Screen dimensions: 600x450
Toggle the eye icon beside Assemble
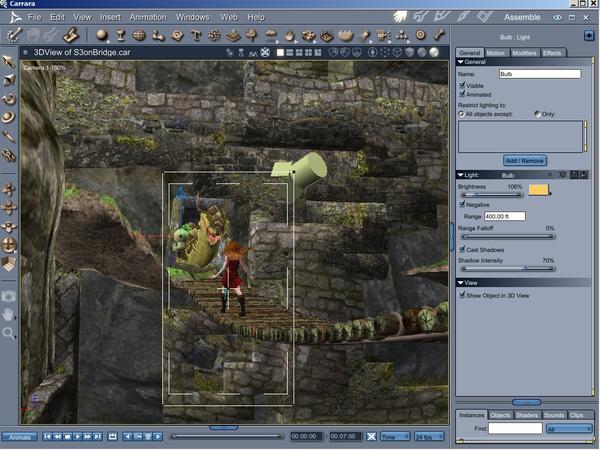[558, 18]
